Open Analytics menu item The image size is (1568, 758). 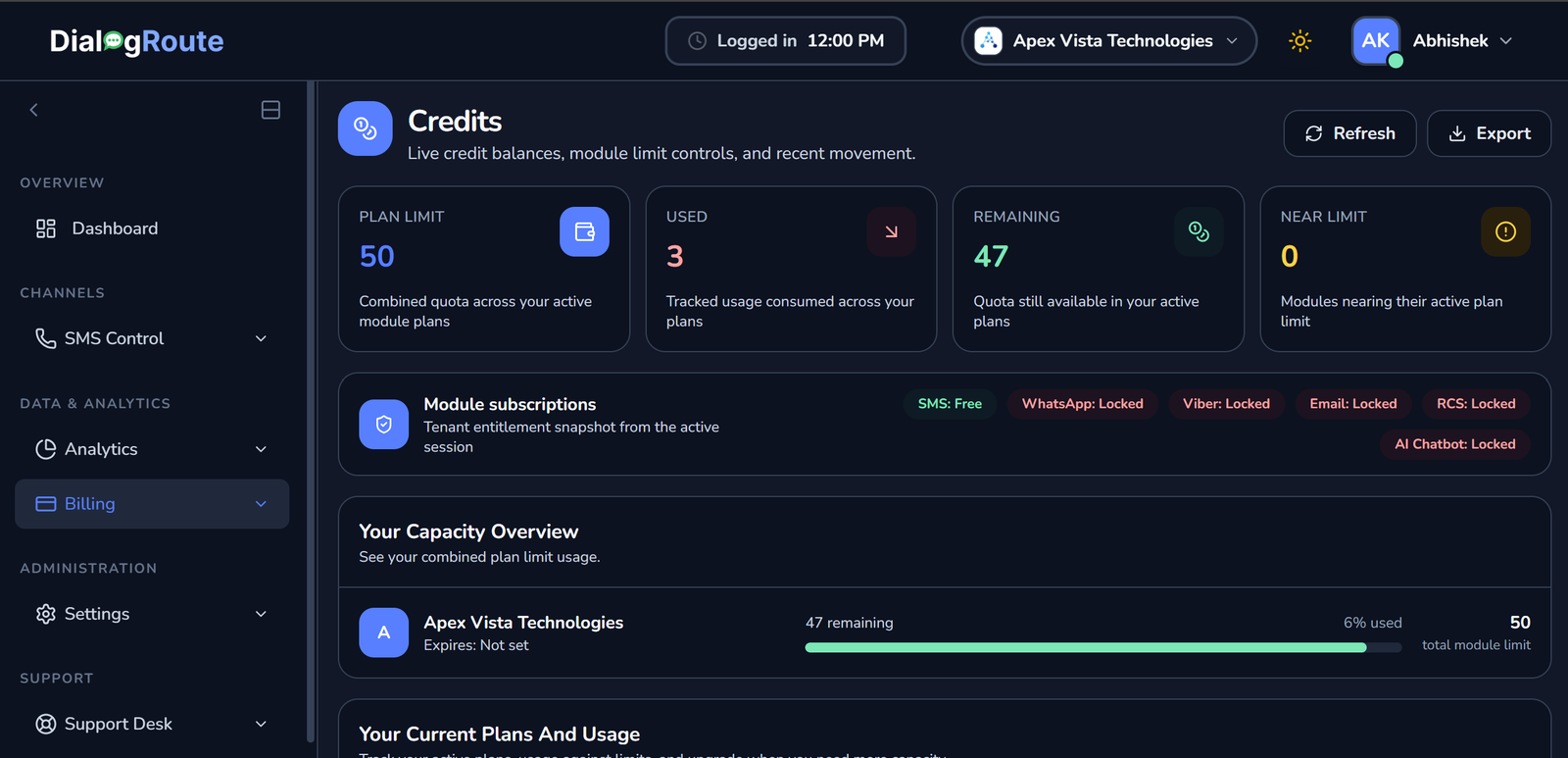[x=152, y=449]
